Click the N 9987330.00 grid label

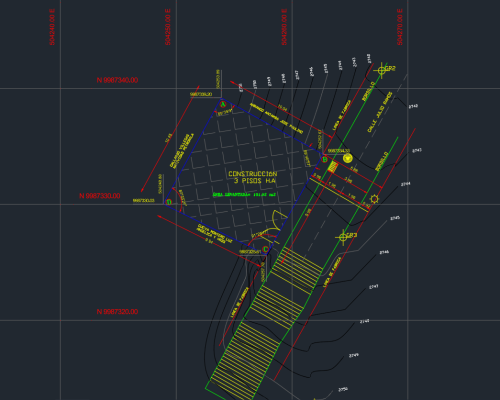click(x=100, y=196)
